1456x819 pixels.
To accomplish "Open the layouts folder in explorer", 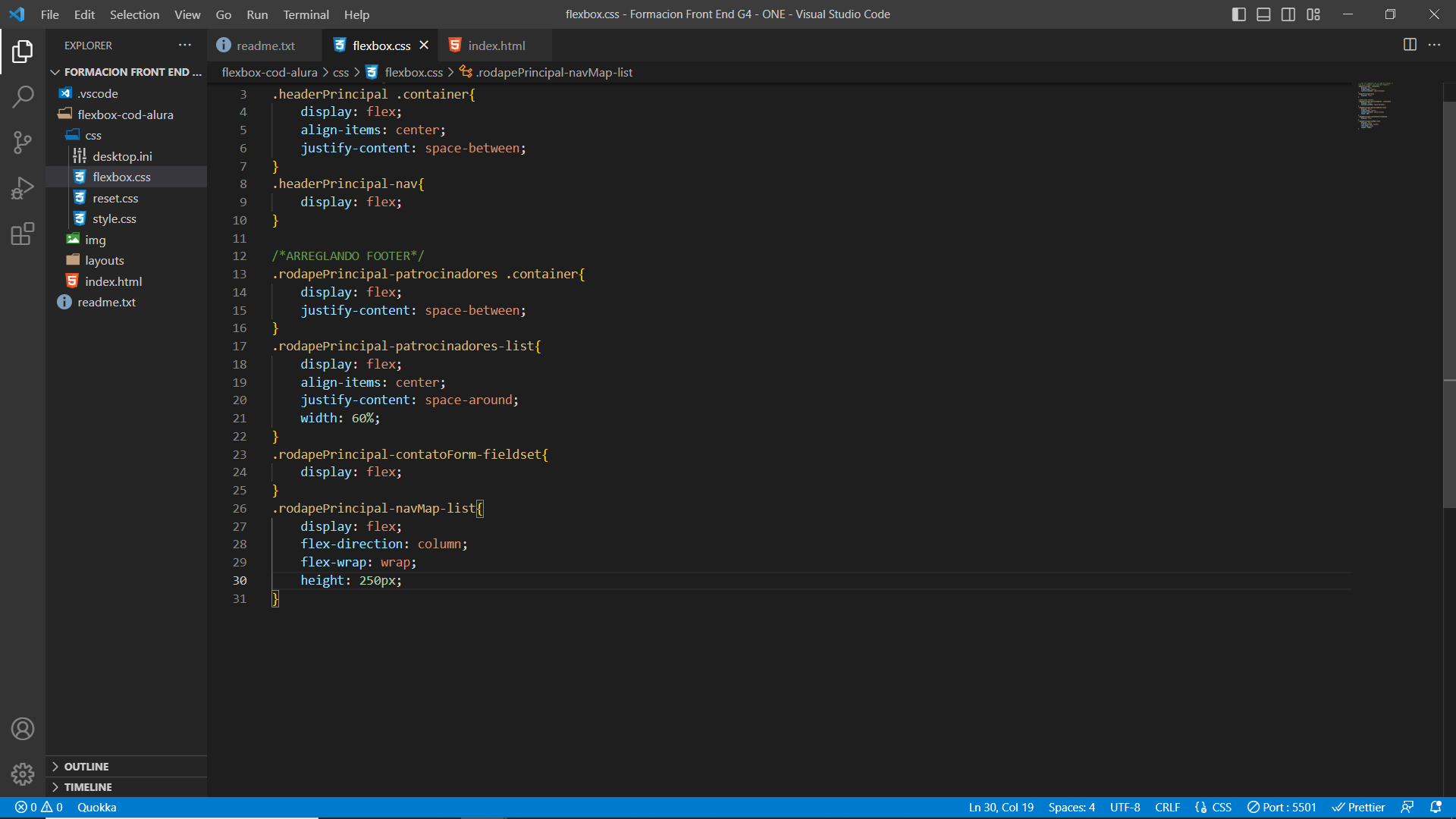I will (104, 260).
